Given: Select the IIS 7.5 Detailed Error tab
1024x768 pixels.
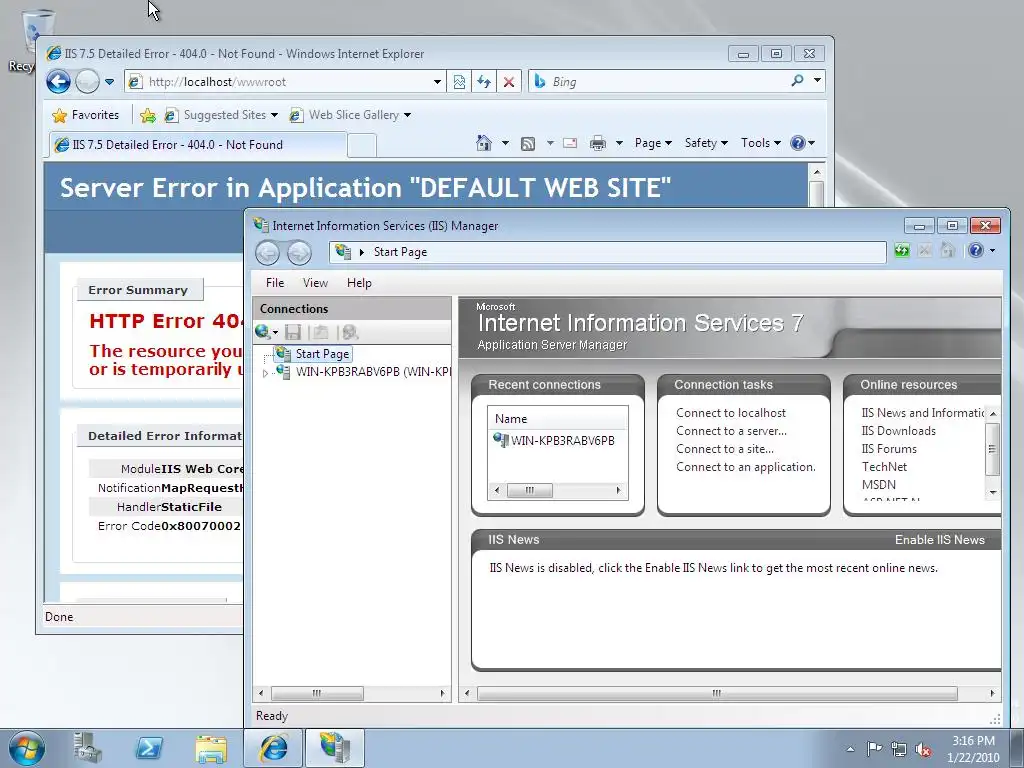Looking at the screenshot, I should [198, 145].
